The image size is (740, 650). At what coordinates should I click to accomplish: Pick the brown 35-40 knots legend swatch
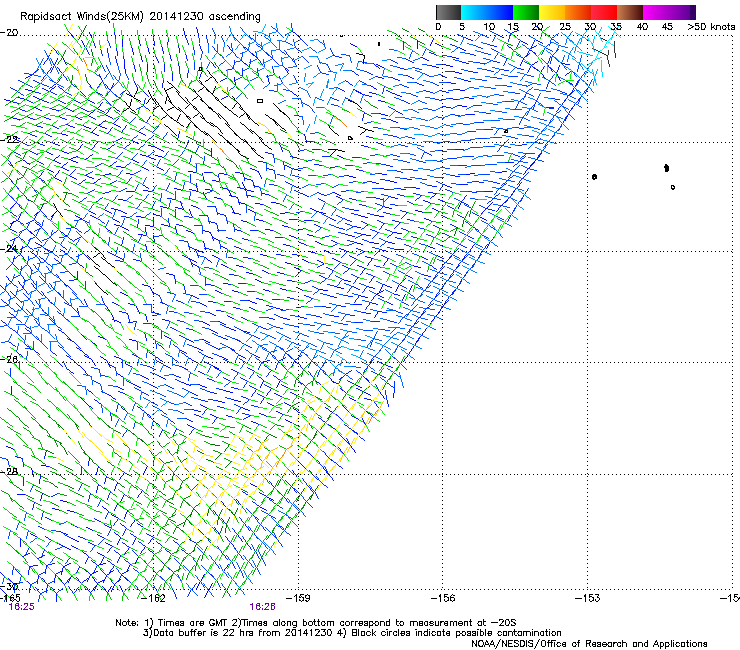click(630, 12)
